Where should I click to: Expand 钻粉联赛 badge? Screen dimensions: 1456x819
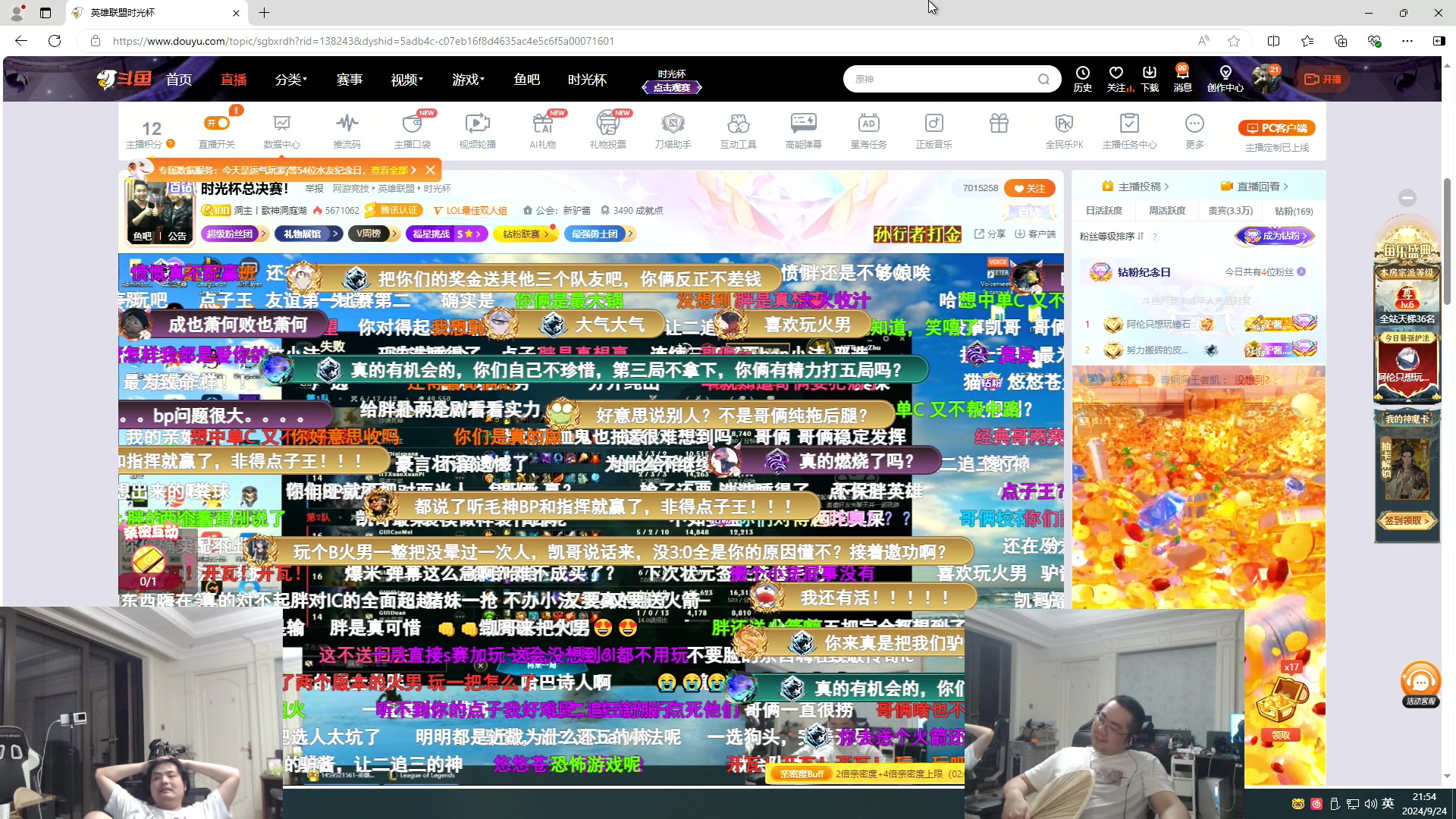pyautogui.click(x=526, y=234)
